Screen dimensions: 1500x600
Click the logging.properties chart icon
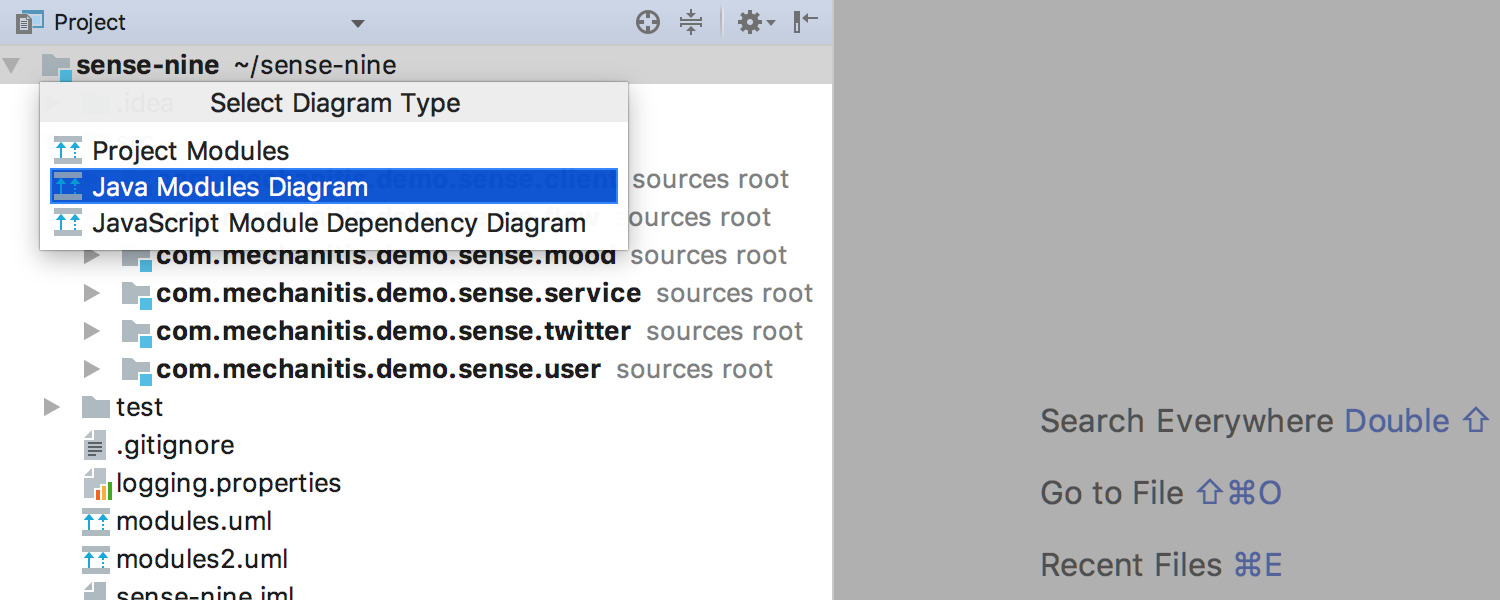96,484
